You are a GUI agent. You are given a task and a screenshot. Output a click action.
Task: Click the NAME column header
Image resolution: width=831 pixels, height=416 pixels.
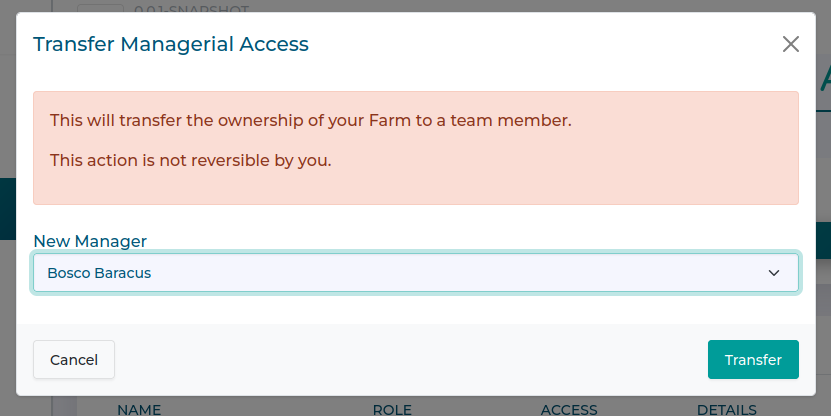(x=139, y=409)
